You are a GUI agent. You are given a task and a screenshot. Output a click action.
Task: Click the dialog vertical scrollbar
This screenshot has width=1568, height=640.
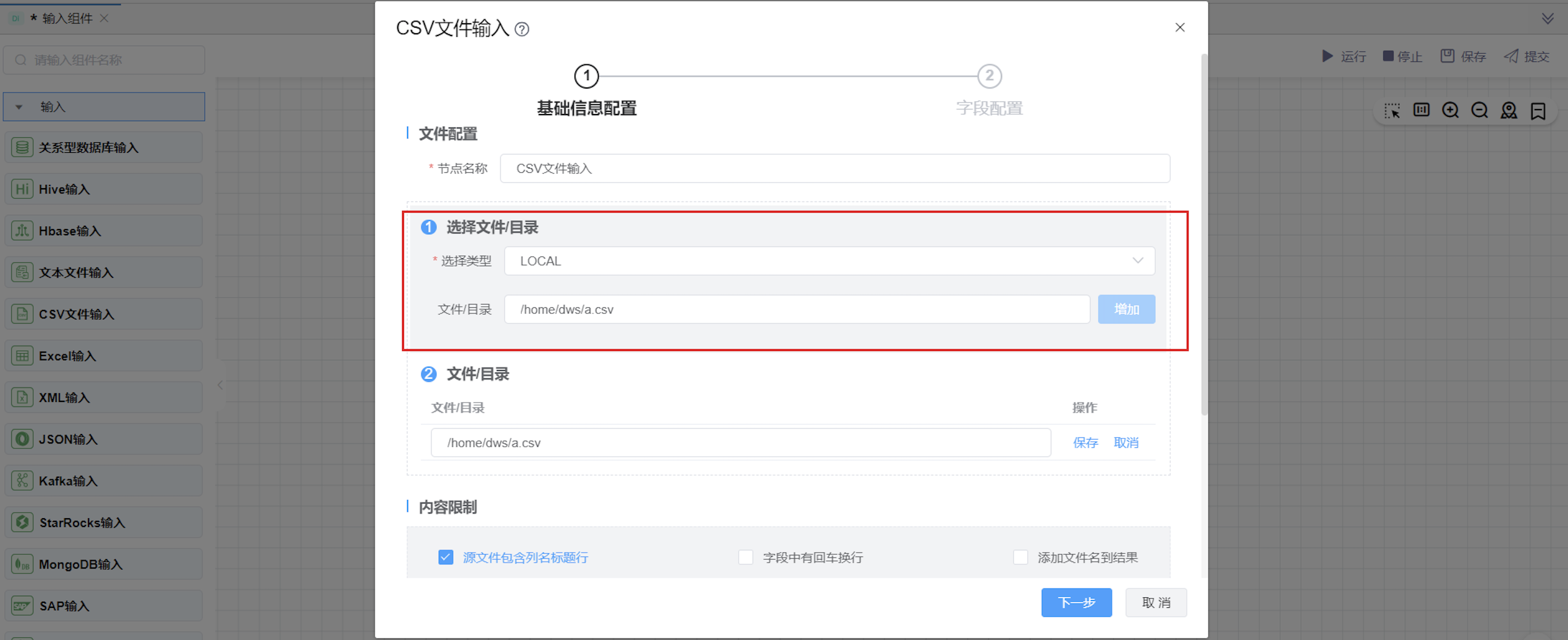[x=1203, y=234]
